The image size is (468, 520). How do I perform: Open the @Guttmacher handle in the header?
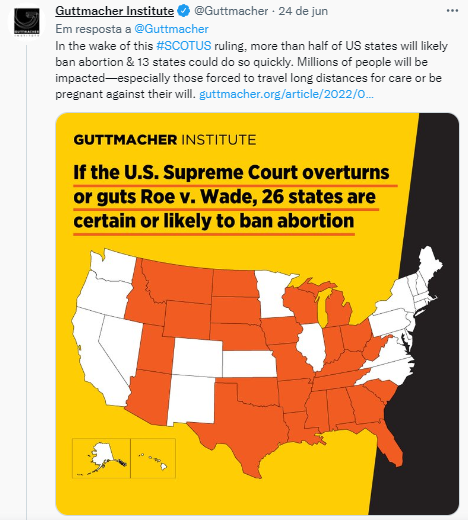(x=231, y=11)
